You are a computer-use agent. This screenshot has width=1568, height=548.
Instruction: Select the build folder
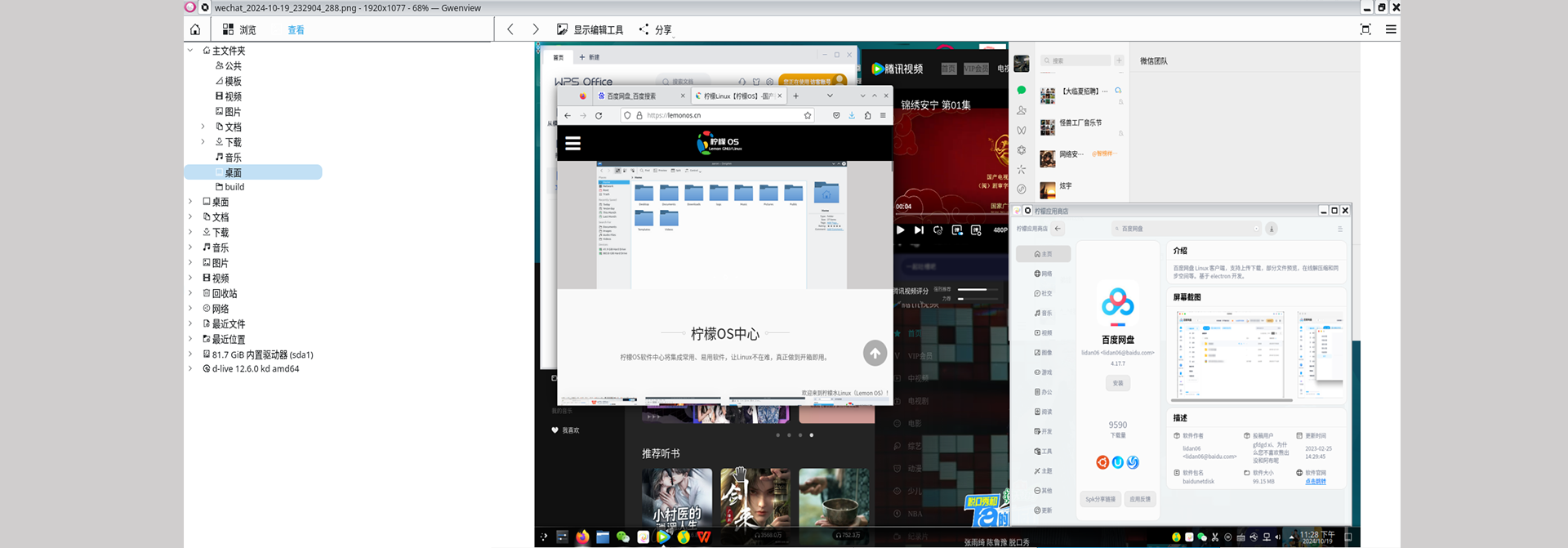pos(229,187)
